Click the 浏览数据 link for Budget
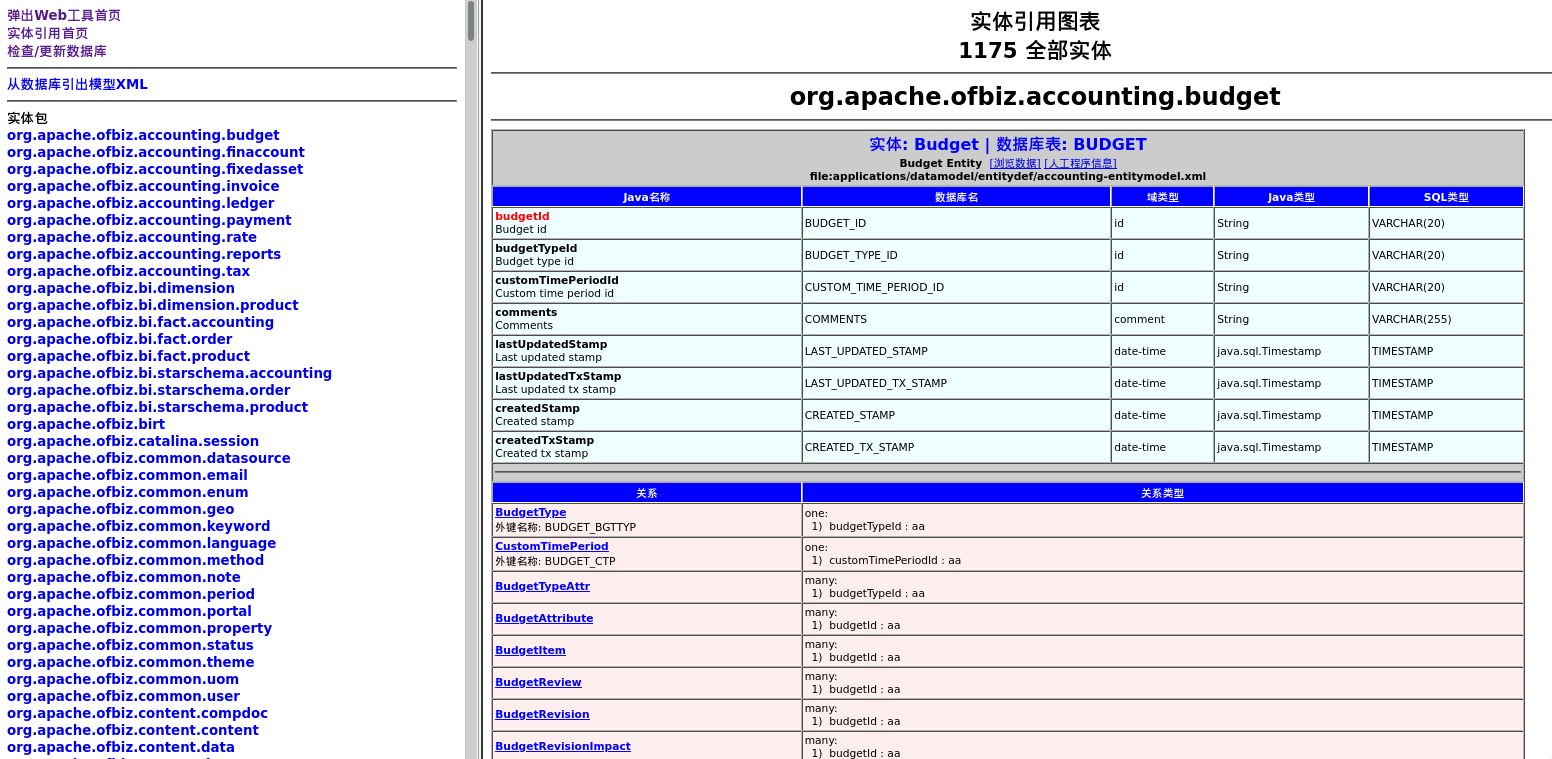Screen dimensions: 1552x759 [x=1015, y=163]
